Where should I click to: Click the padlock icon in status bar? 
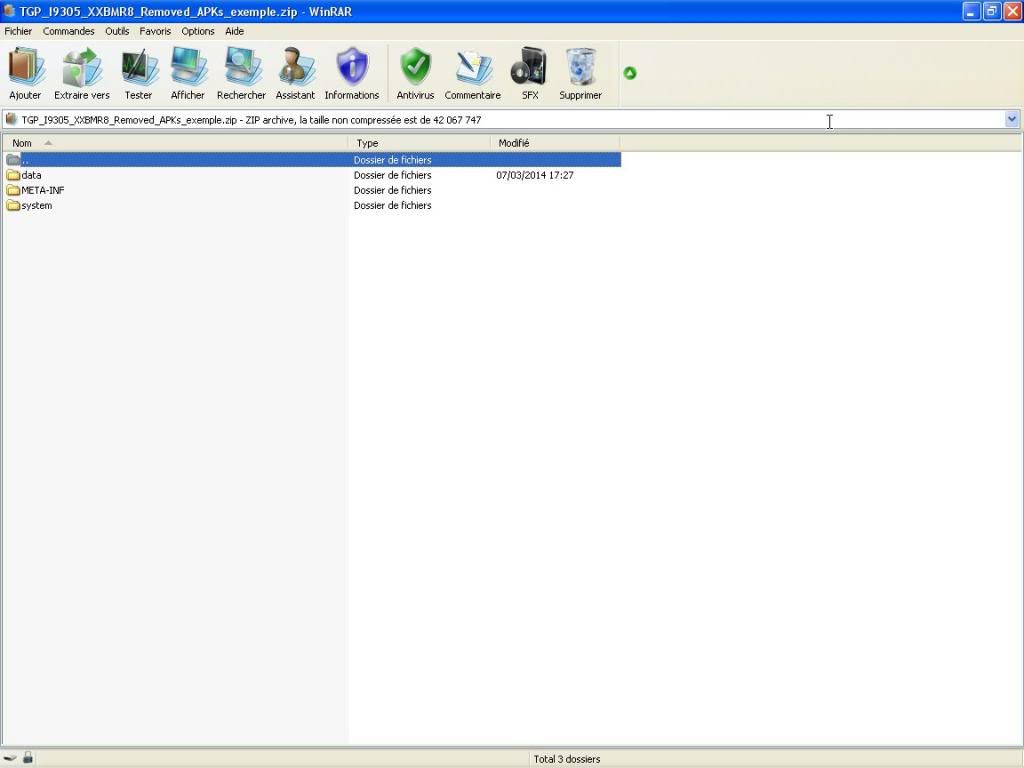[x=28, y=758]
